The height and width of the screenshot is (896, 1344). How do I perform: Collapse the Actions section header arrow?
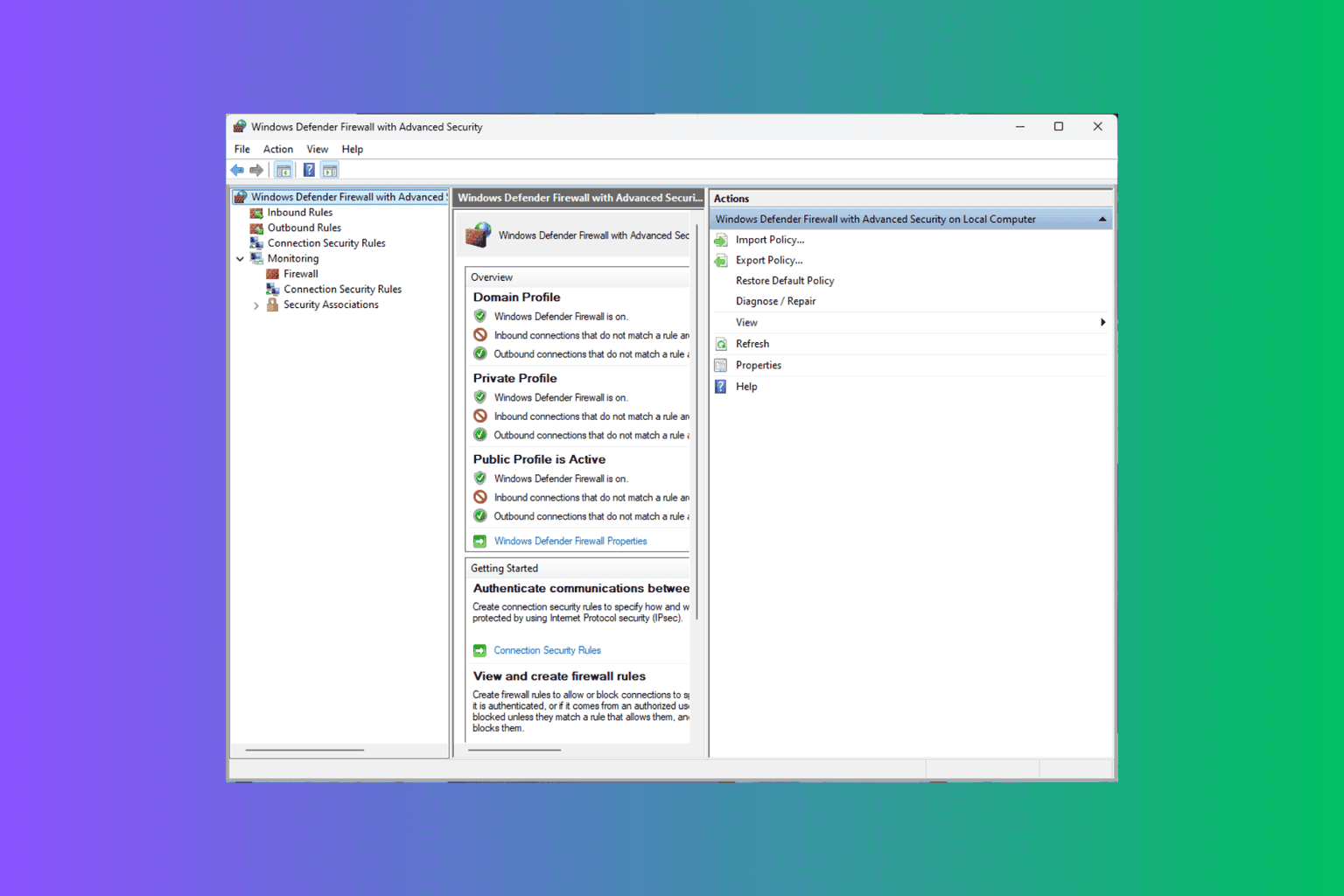[x=1102, y=220]
